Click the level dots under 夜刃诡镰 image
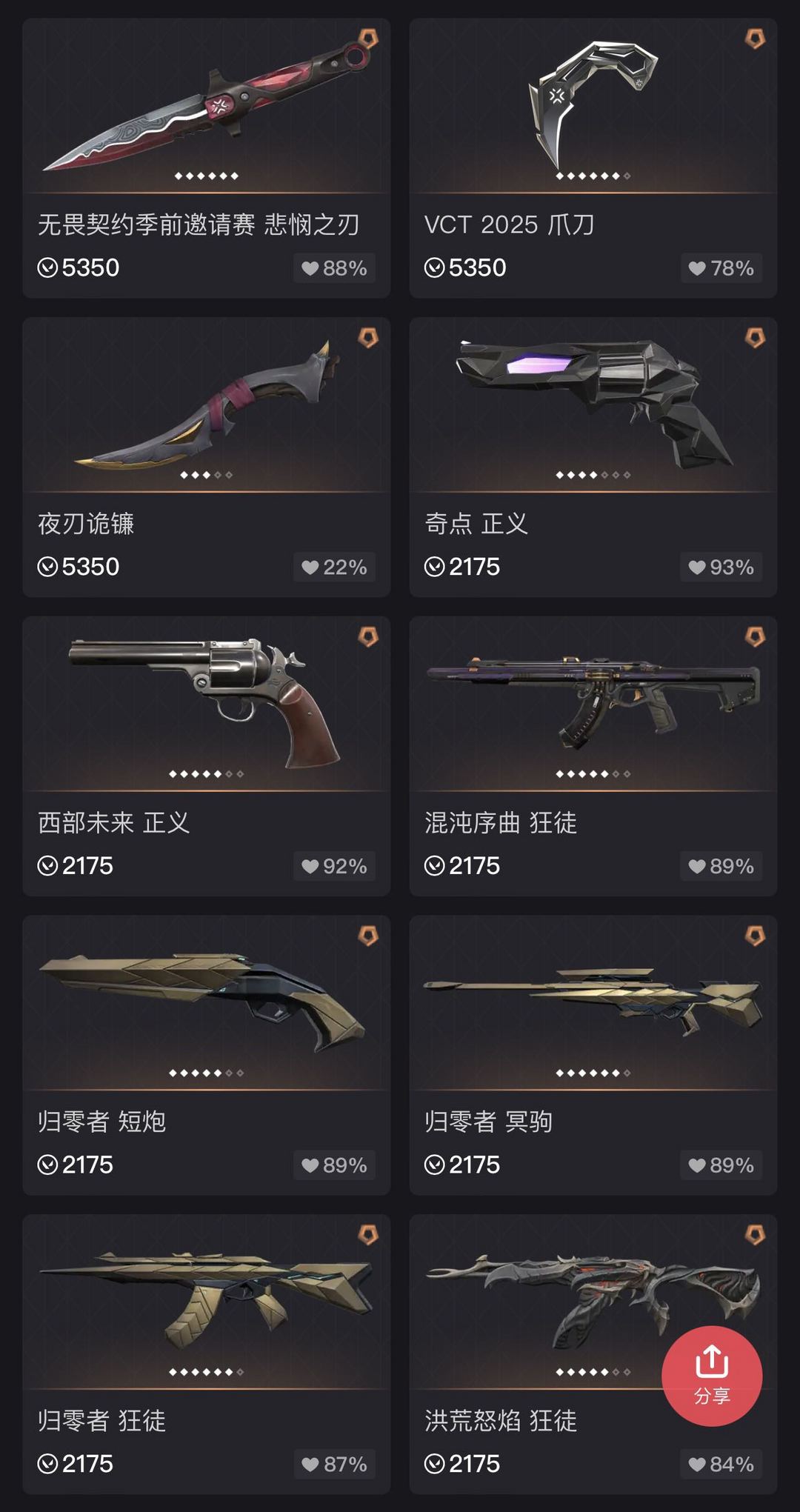 point(207,475)
